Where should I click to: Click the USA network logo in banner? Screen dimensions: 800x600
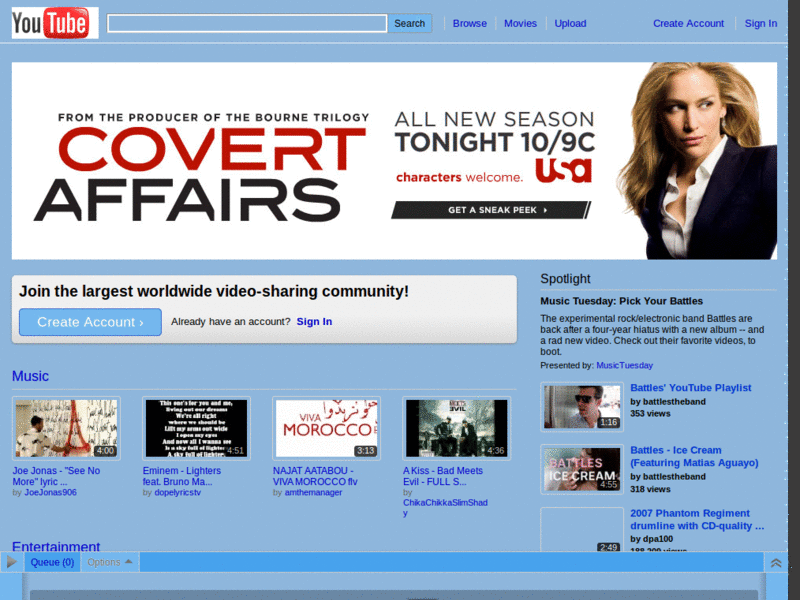564,170
